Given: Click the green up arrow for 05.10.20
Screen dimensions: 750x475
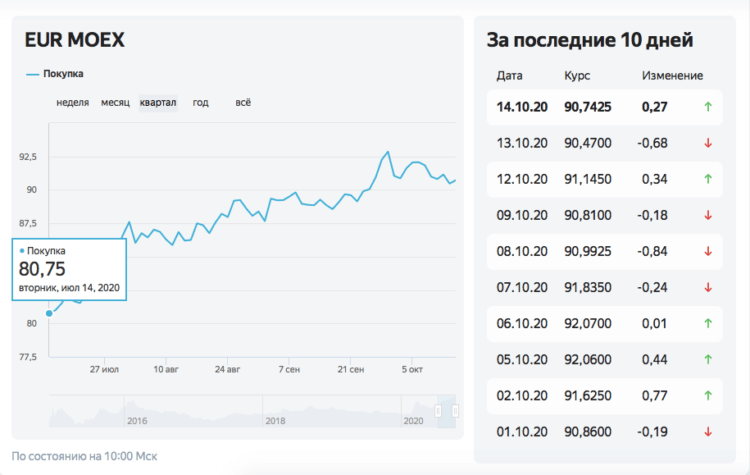Looking at the screenshot, I should pos(708,360).
